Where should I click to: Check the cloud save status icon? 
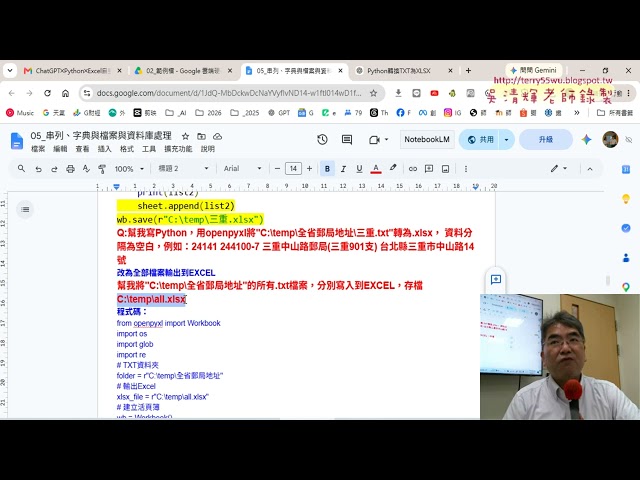(x=218, y=136)
